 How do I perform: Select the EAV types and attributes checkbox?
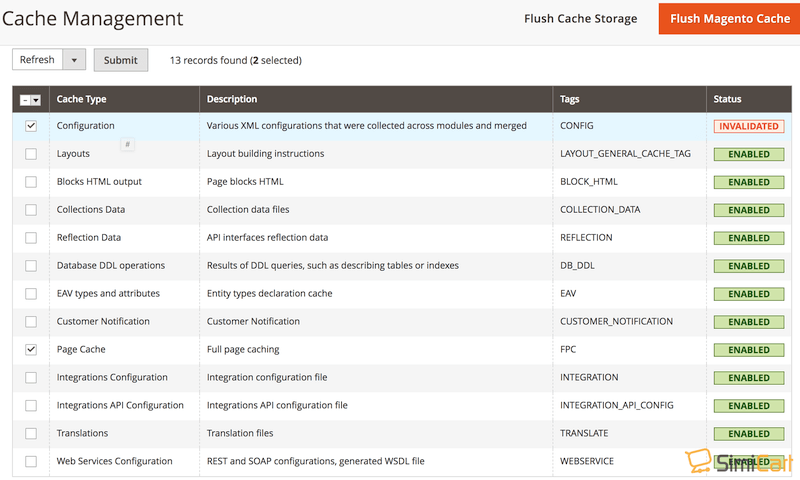(x=31, y=294)
